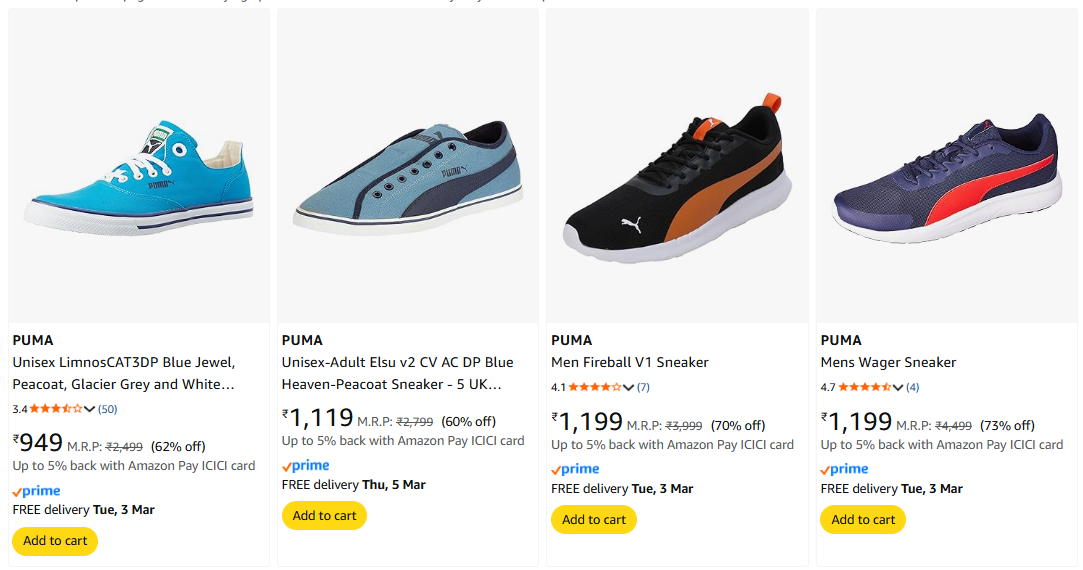Open the 4 reviews link for the Mens Wager sneaker

913,387
